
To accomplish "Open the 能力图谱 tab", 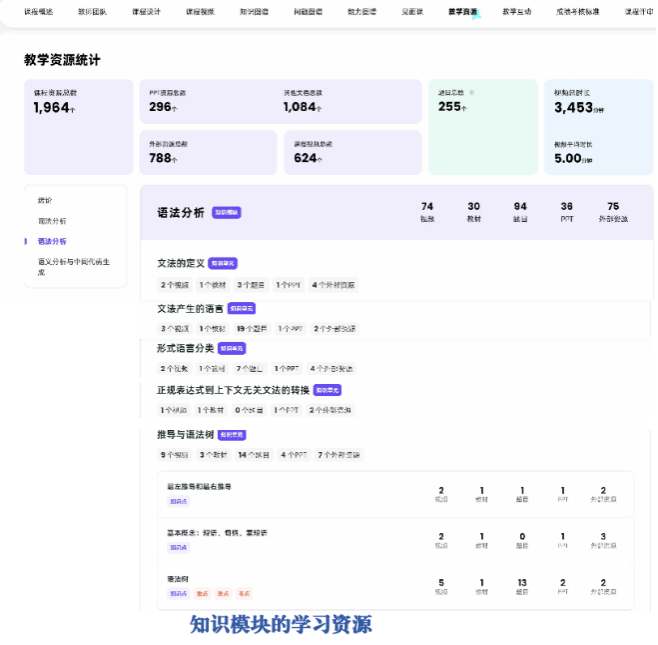I will pos(362,12).
